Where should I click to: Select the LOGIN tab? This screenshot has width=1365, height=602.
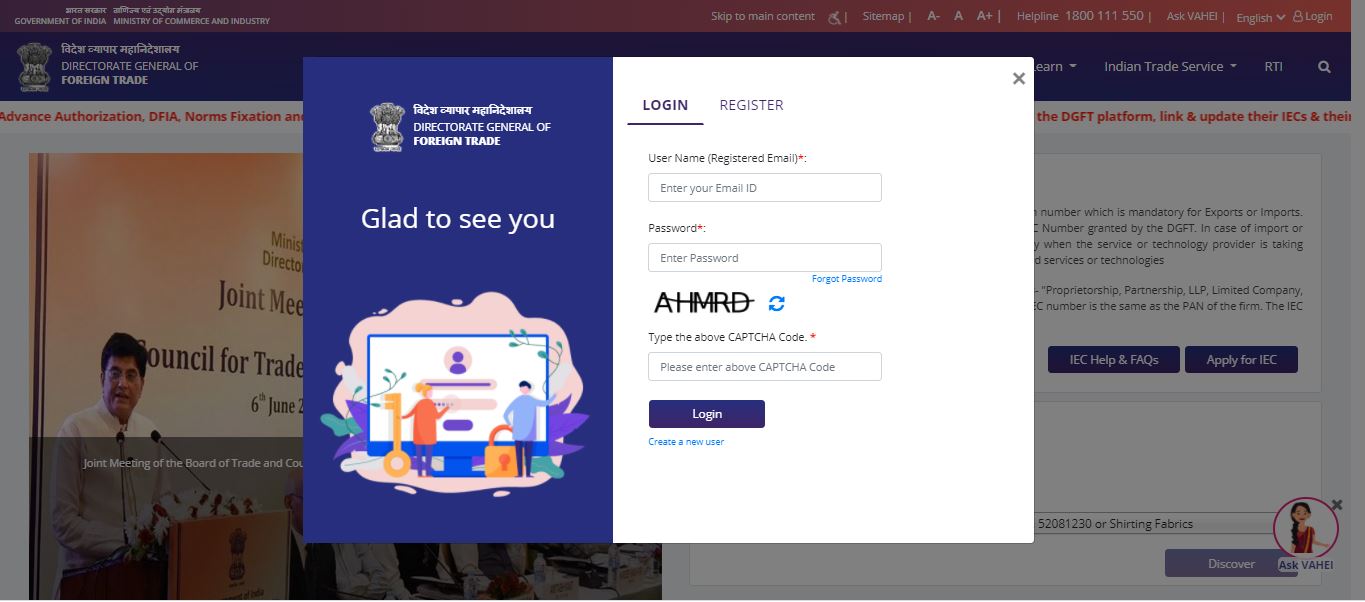pos(665,104)
